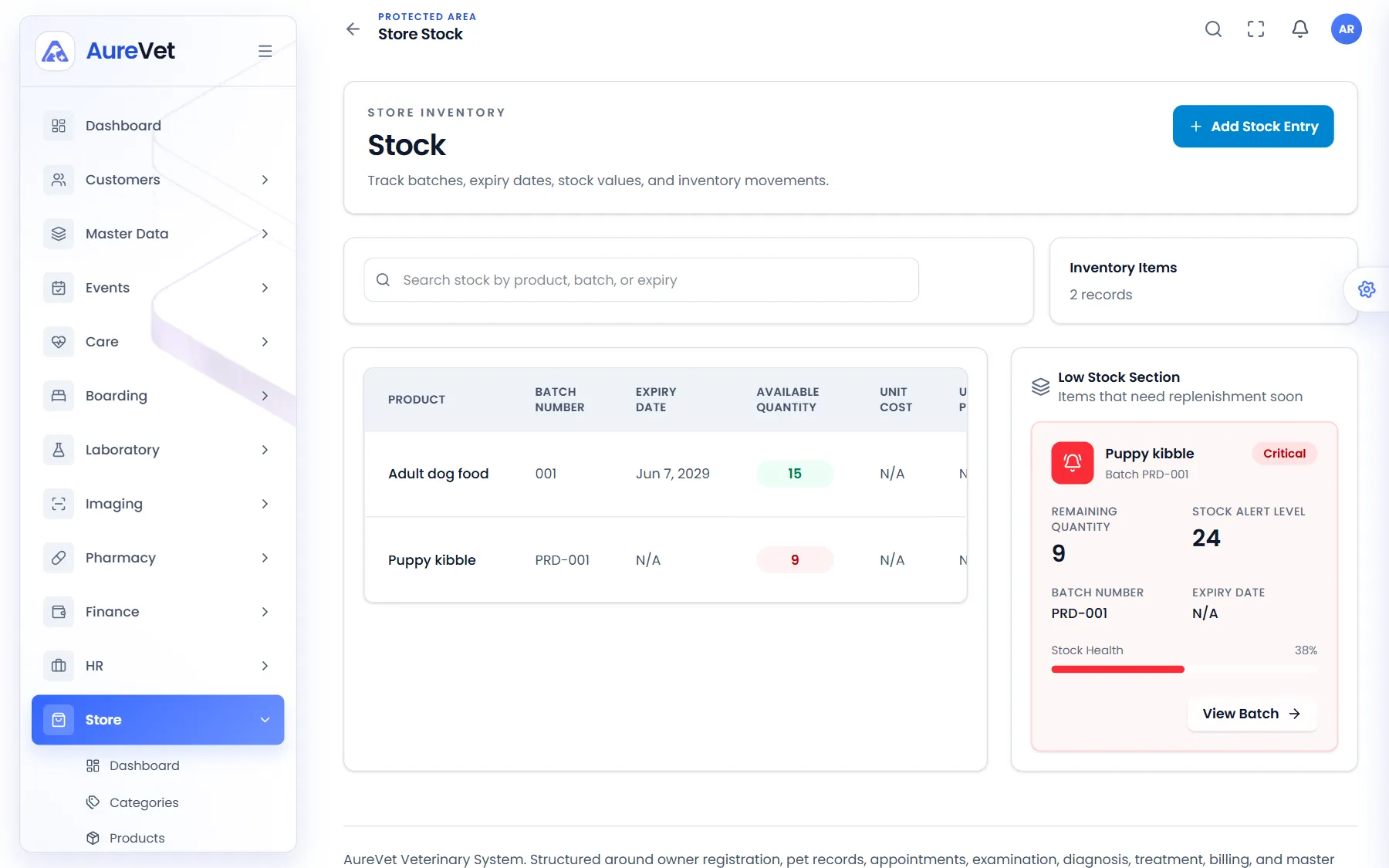Click the Customers people icon
This screenshot has width=1389, height=868.
point(59,180)
